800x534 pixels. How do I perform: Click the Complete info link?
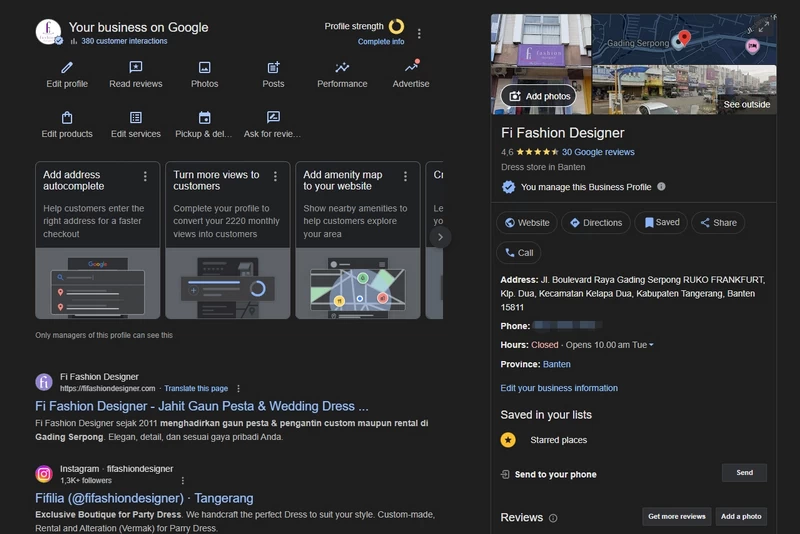click(381, 42)
